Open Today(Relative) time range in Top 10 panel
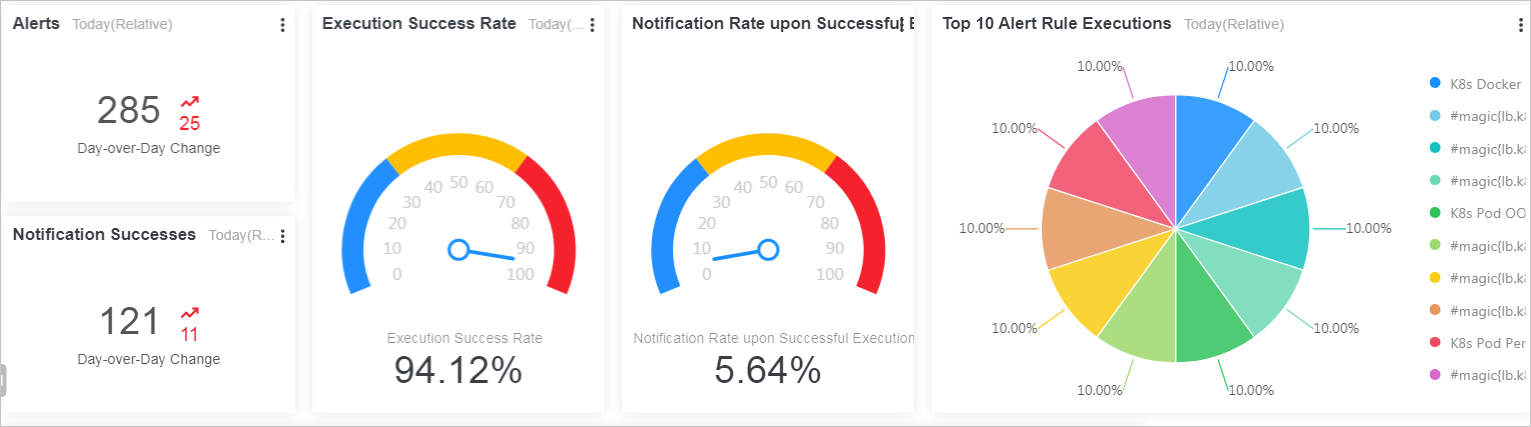Viewport: 1531px width, 427px height. (x=1234, y=25)
